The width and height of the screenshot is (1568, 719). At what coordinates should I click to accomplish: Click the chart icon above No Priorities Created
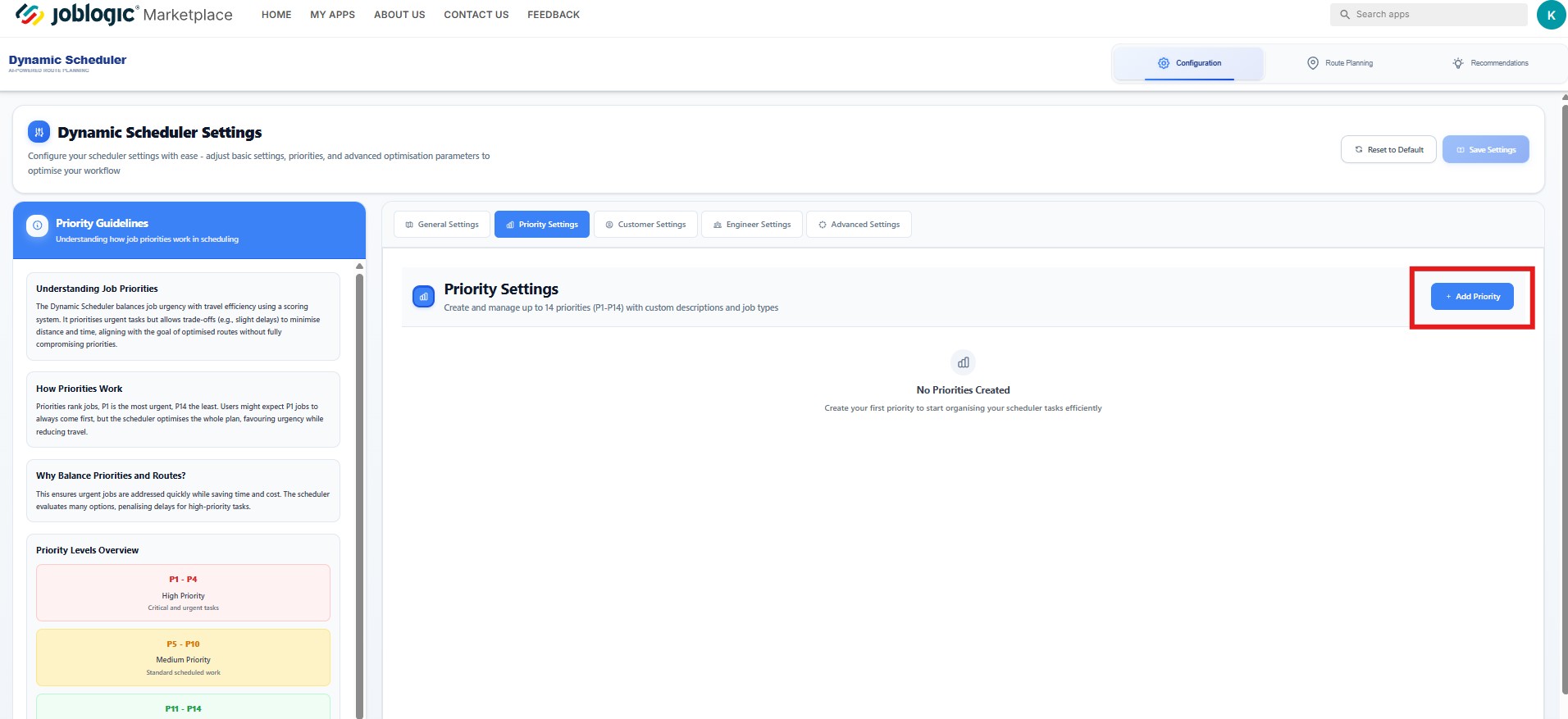[964, 362]
